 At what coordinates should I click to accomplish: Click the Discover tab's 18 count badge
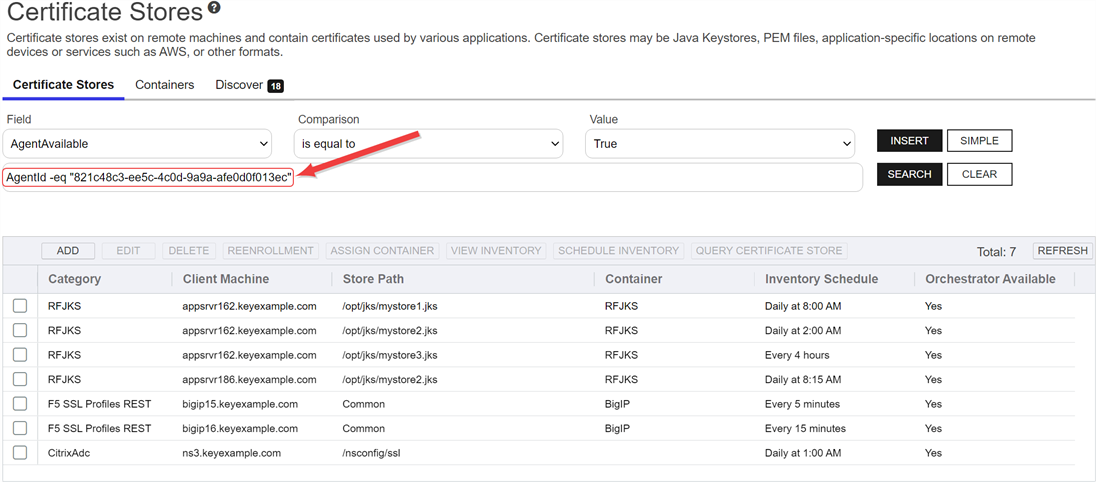275,86
